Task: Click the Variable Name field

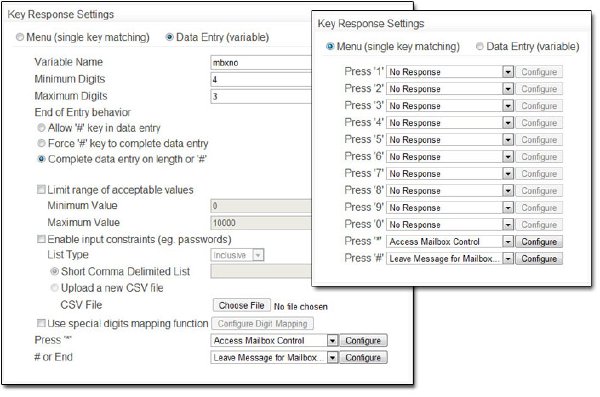Action: (x=261, y=62)
